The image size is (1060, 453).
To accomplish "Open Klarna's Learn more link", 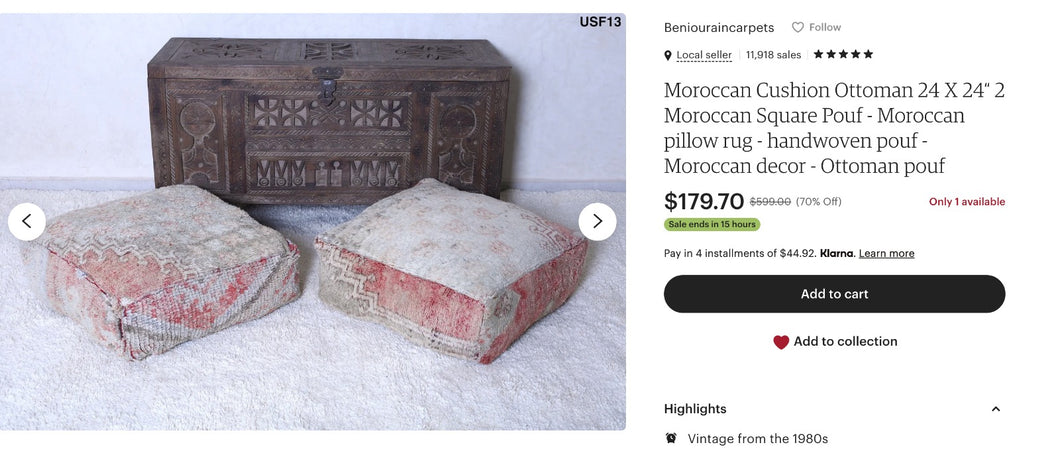I will (x=886, y=254).
